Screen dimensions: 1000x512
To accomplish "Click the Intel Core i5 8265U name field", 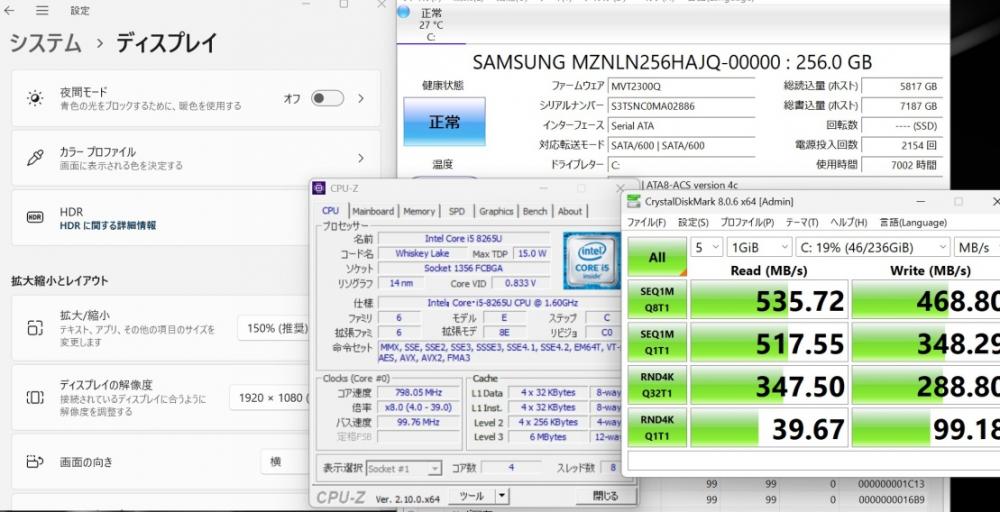I will (x=463, y=238).
